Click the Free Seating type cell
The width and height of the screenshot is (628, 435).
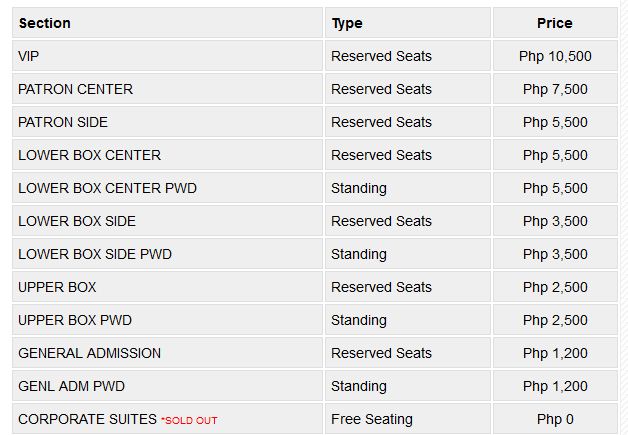pos(408,419)
